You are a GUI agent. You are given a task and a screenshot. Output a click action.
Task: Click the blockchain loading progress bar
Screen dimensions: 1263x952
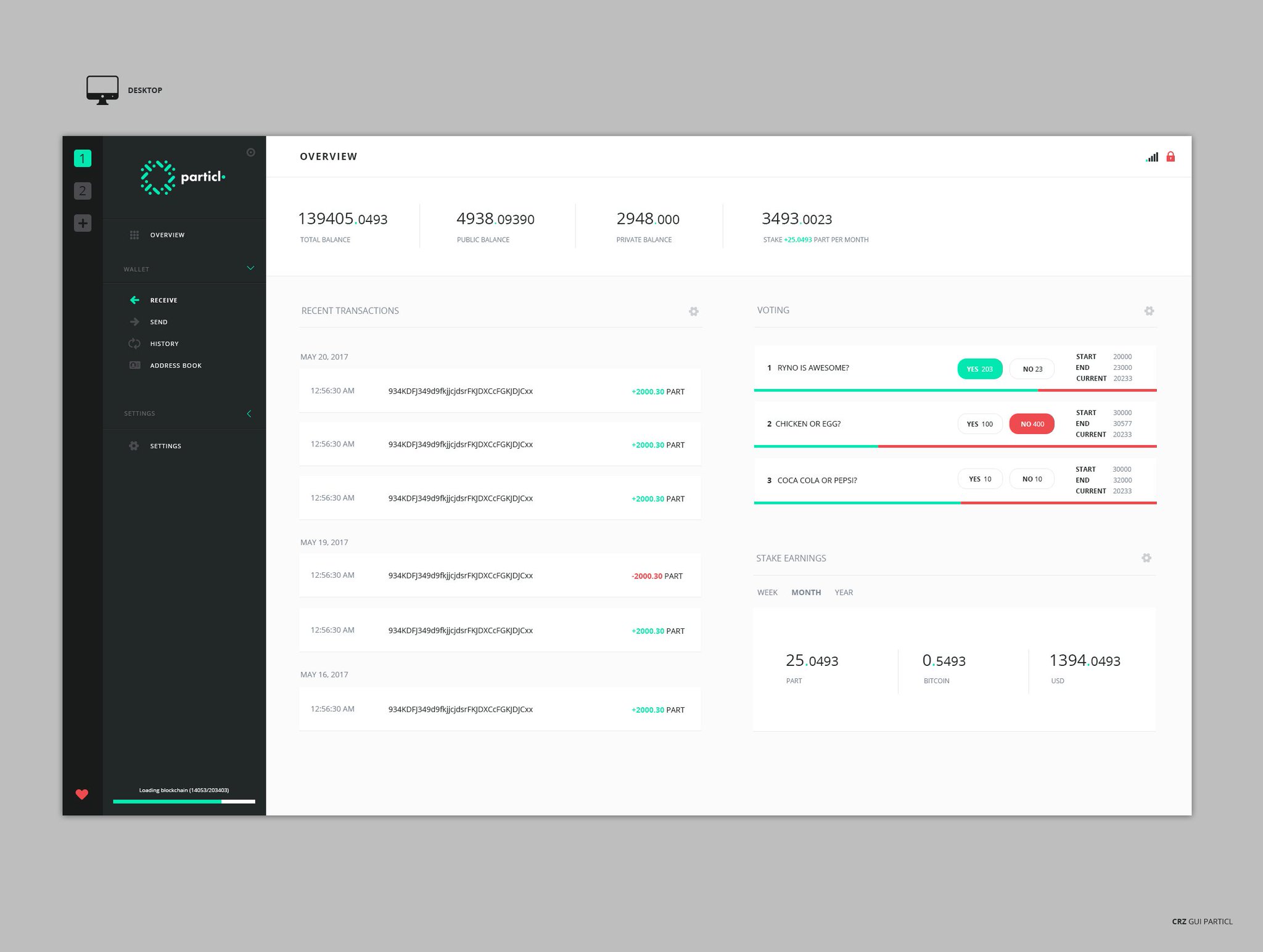pos(184,802)
